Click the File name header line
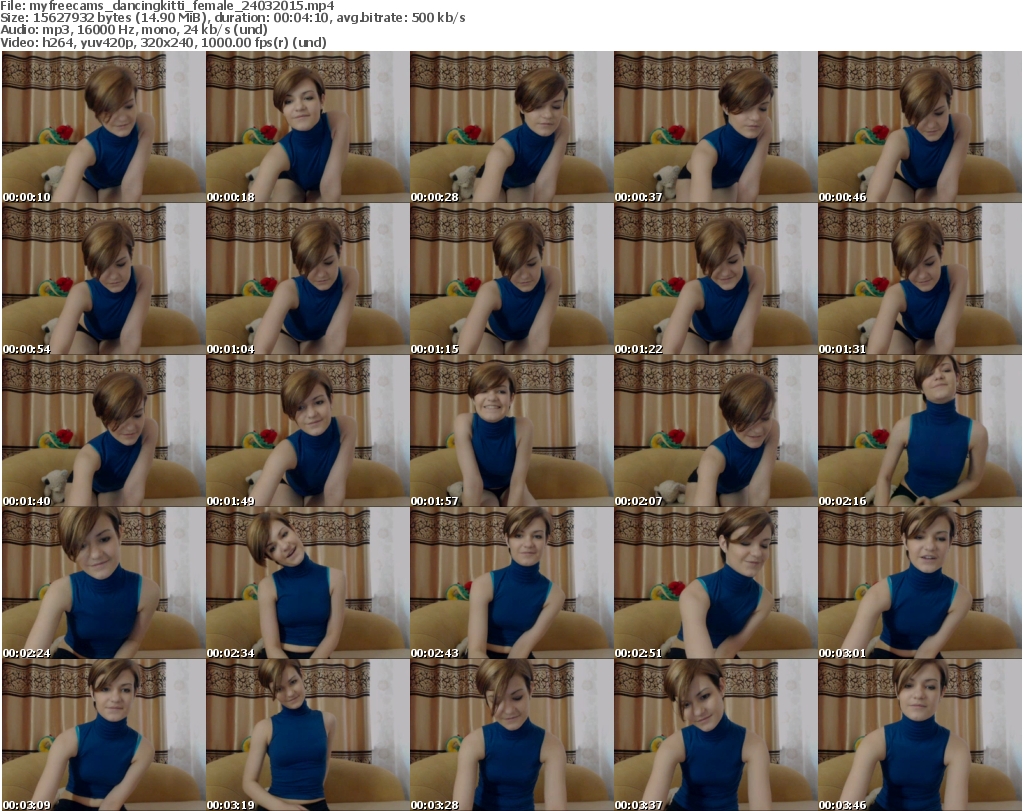The width and height of the screenshot is (1024, 811). pyautogui.click(x=167, y=6)
